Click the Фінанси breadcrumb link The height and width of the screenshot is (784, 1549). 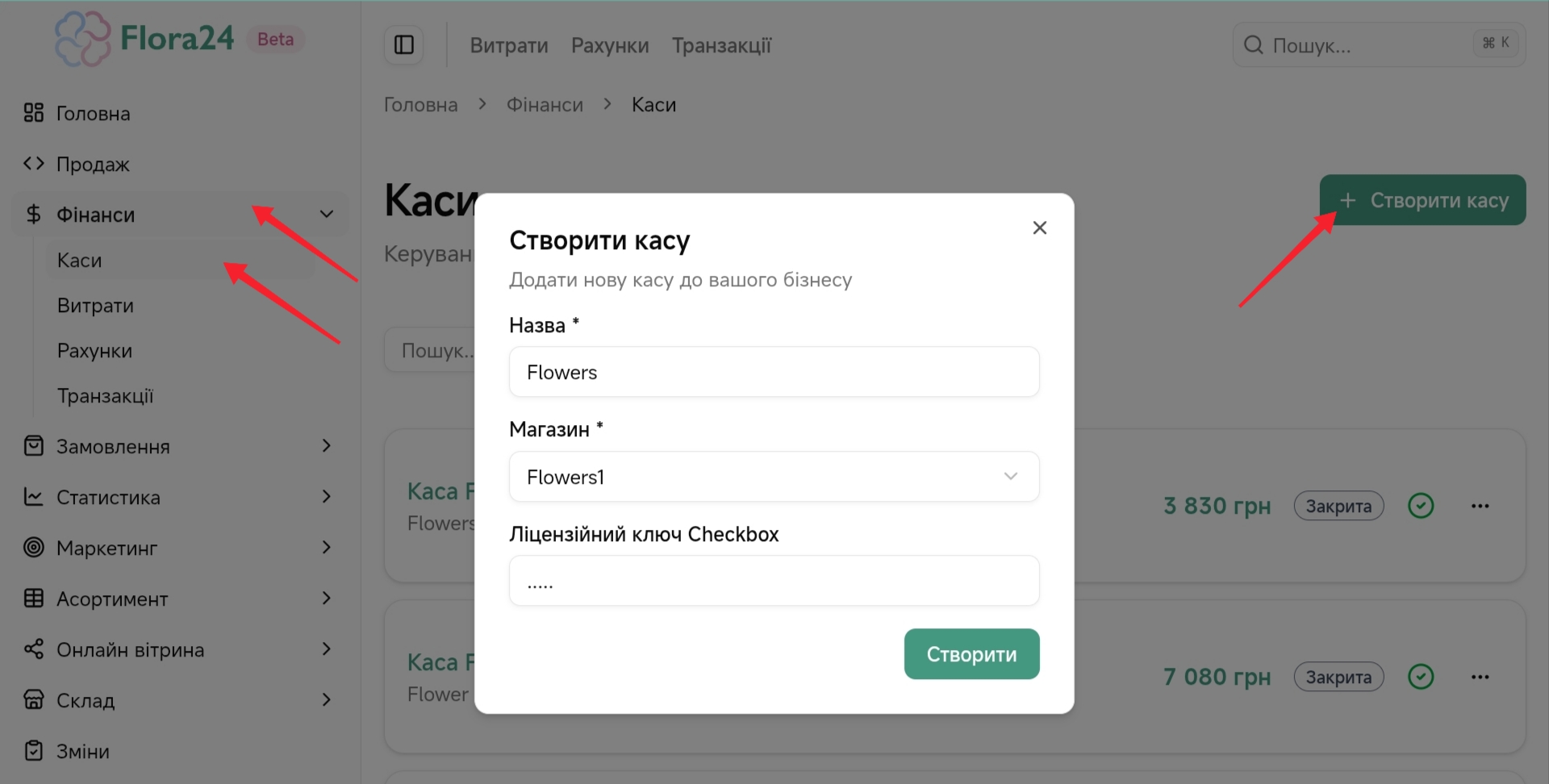click(x=545, y=105)
